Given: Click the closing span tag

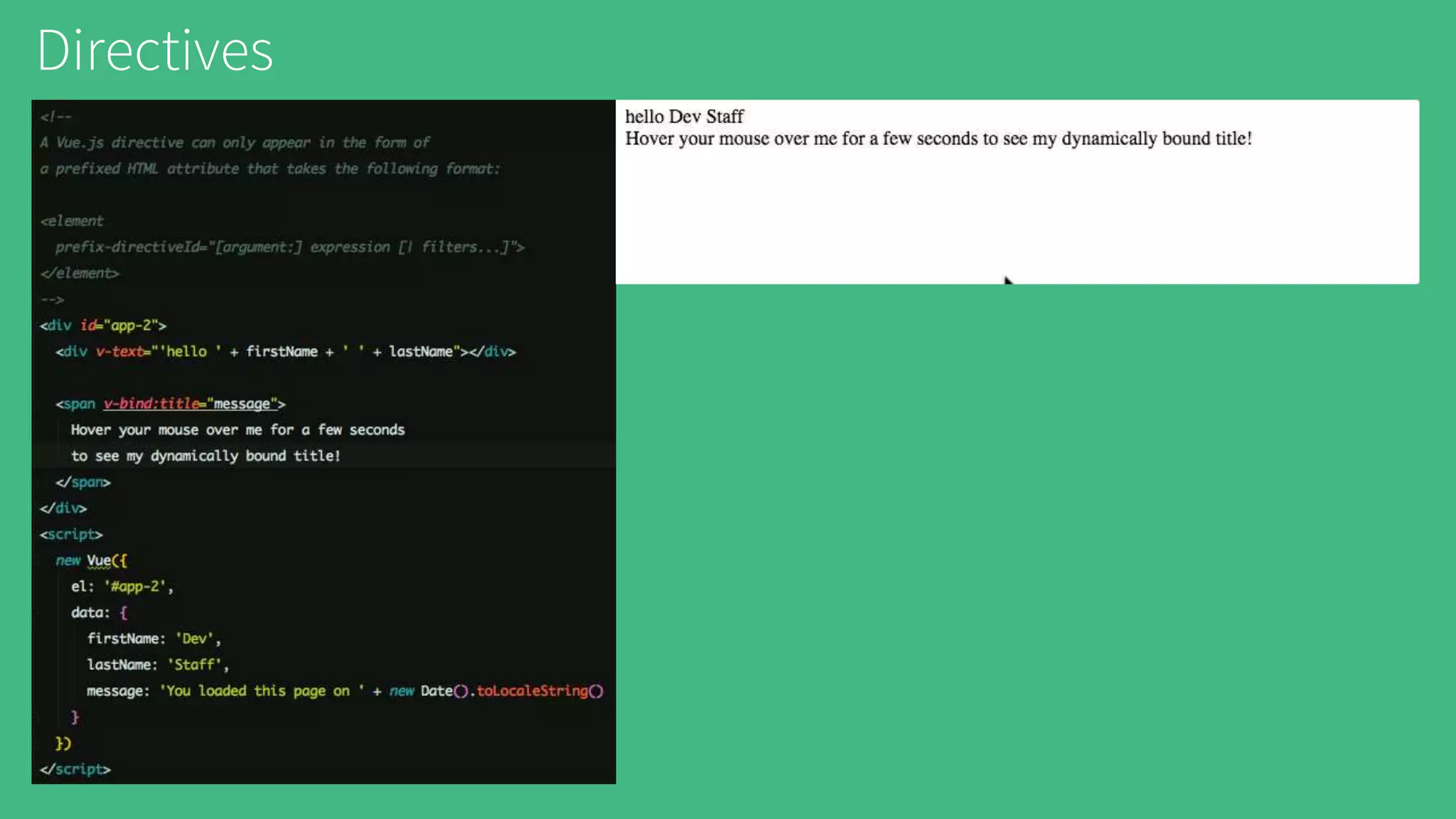Looking at the screenshot, I should [x=83, y=483].
